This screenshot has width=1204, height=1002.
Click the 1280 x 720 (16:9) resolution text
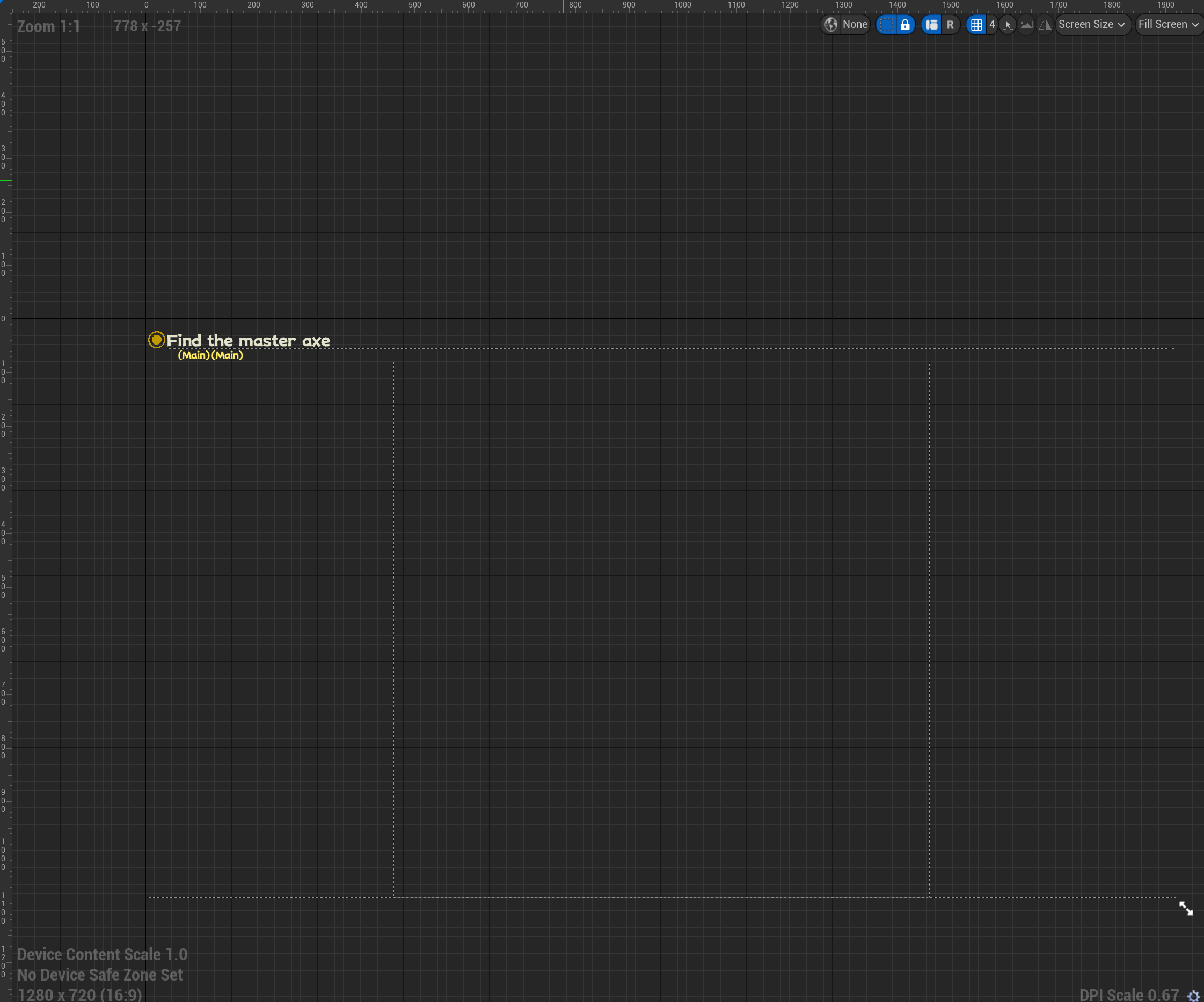(x=79, y=994)
